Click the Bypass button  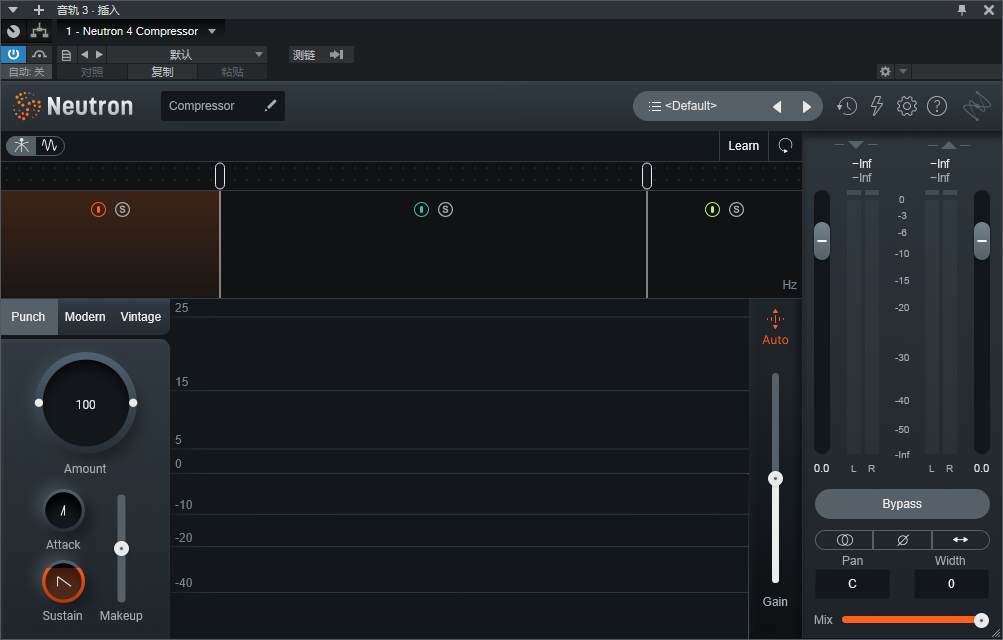tap(902, 504)
